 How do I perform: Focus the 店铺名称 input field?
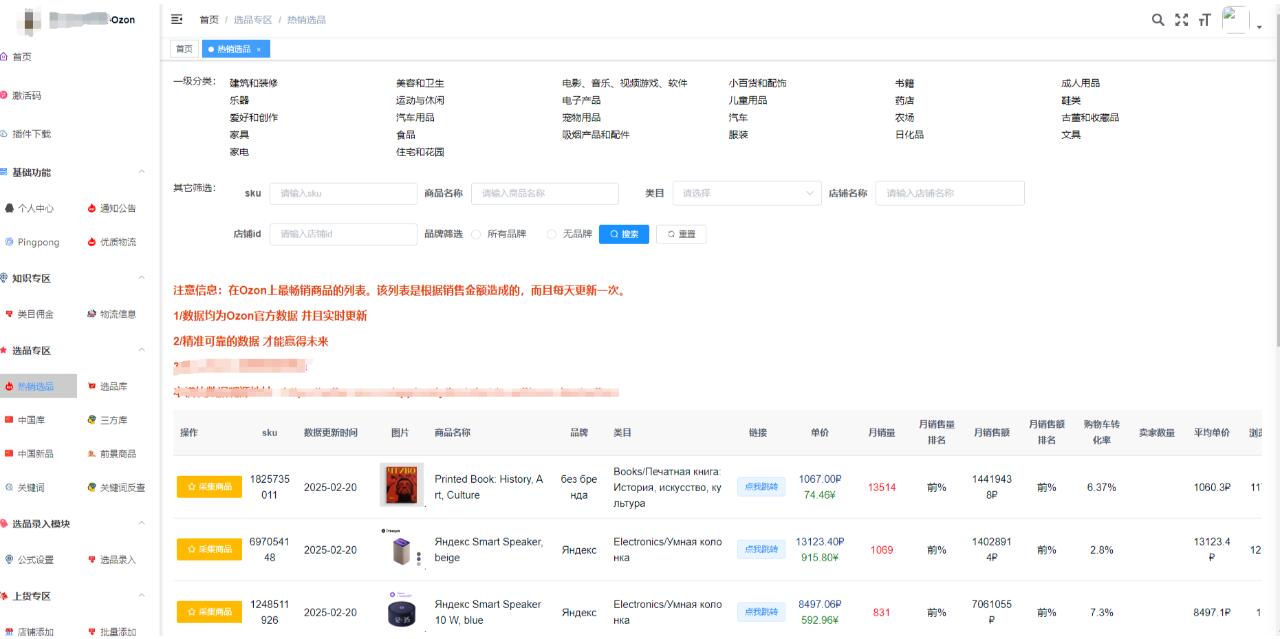click(x=950, y=194)
